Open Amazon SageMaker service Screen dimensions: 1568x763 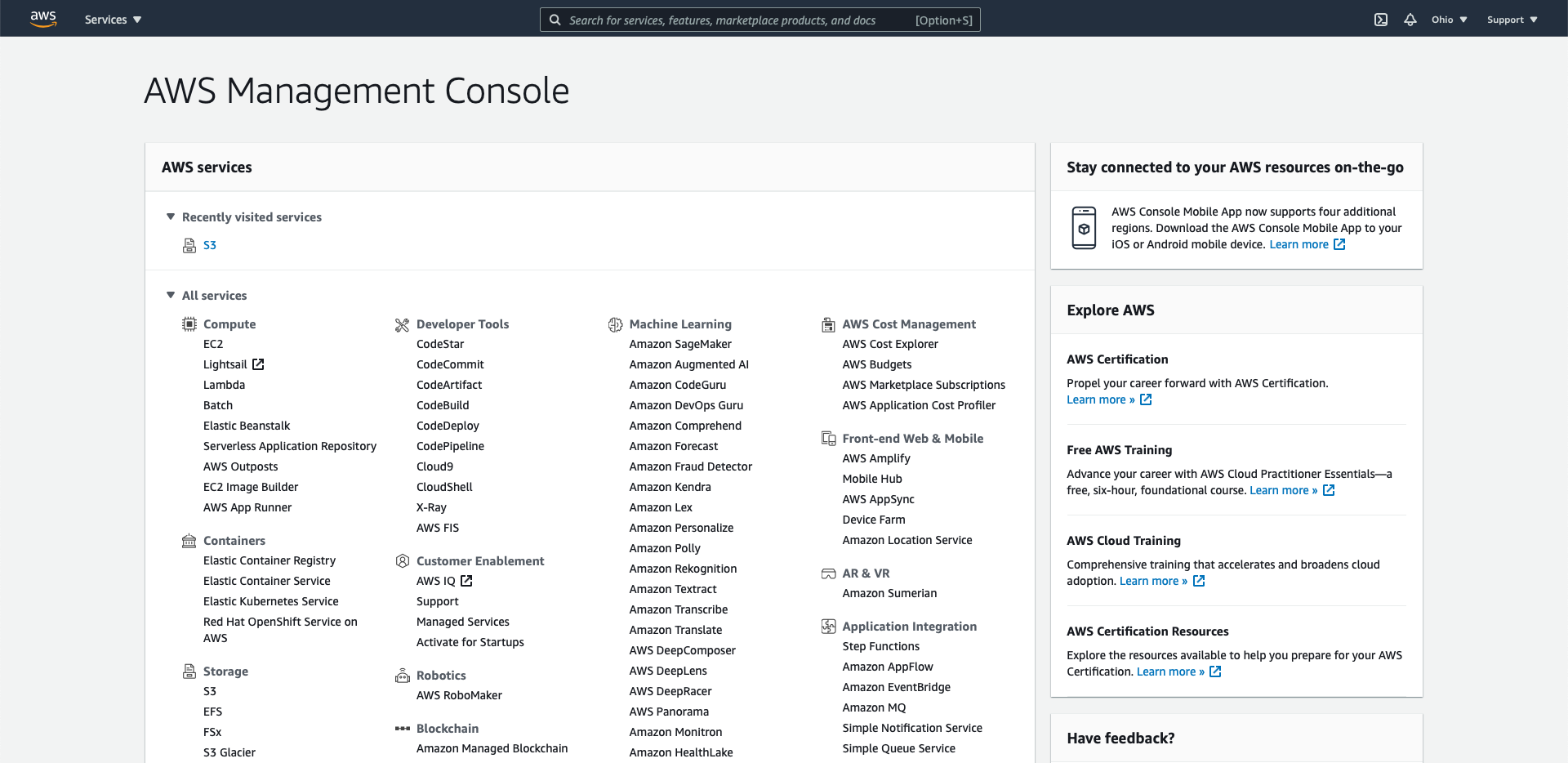coord(680,345)
